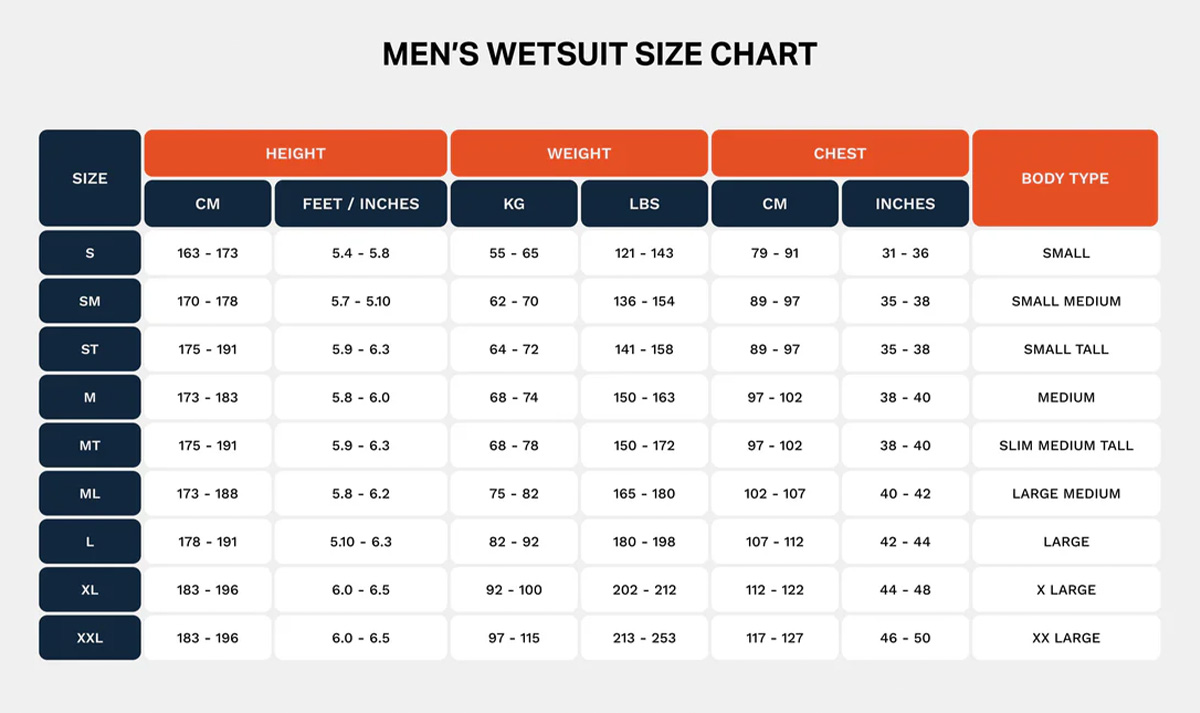Screen dimensions: 1200x713
Task: Select the CHEST column group header
Action: pyautogui.click(x=839, y=154)
